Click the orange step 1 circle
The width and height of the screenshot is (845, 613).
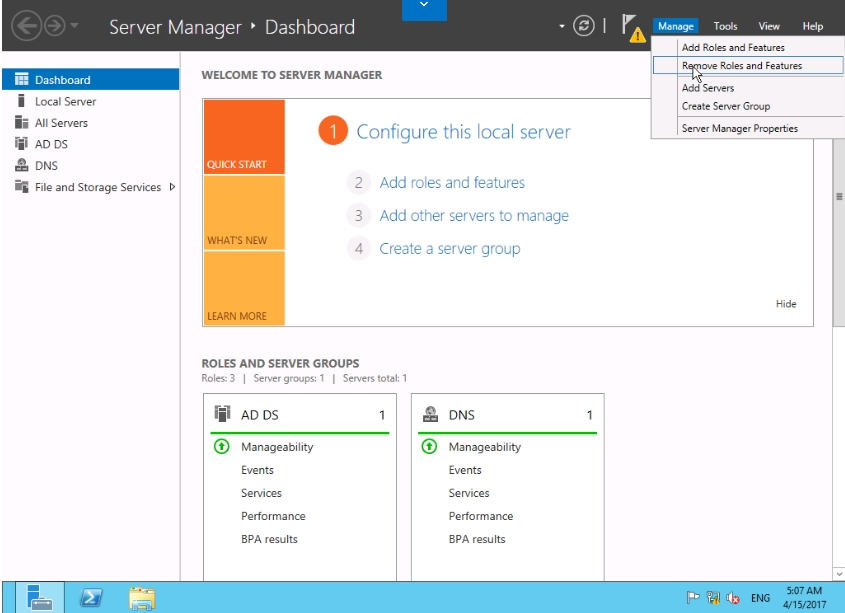pos(333,131)
